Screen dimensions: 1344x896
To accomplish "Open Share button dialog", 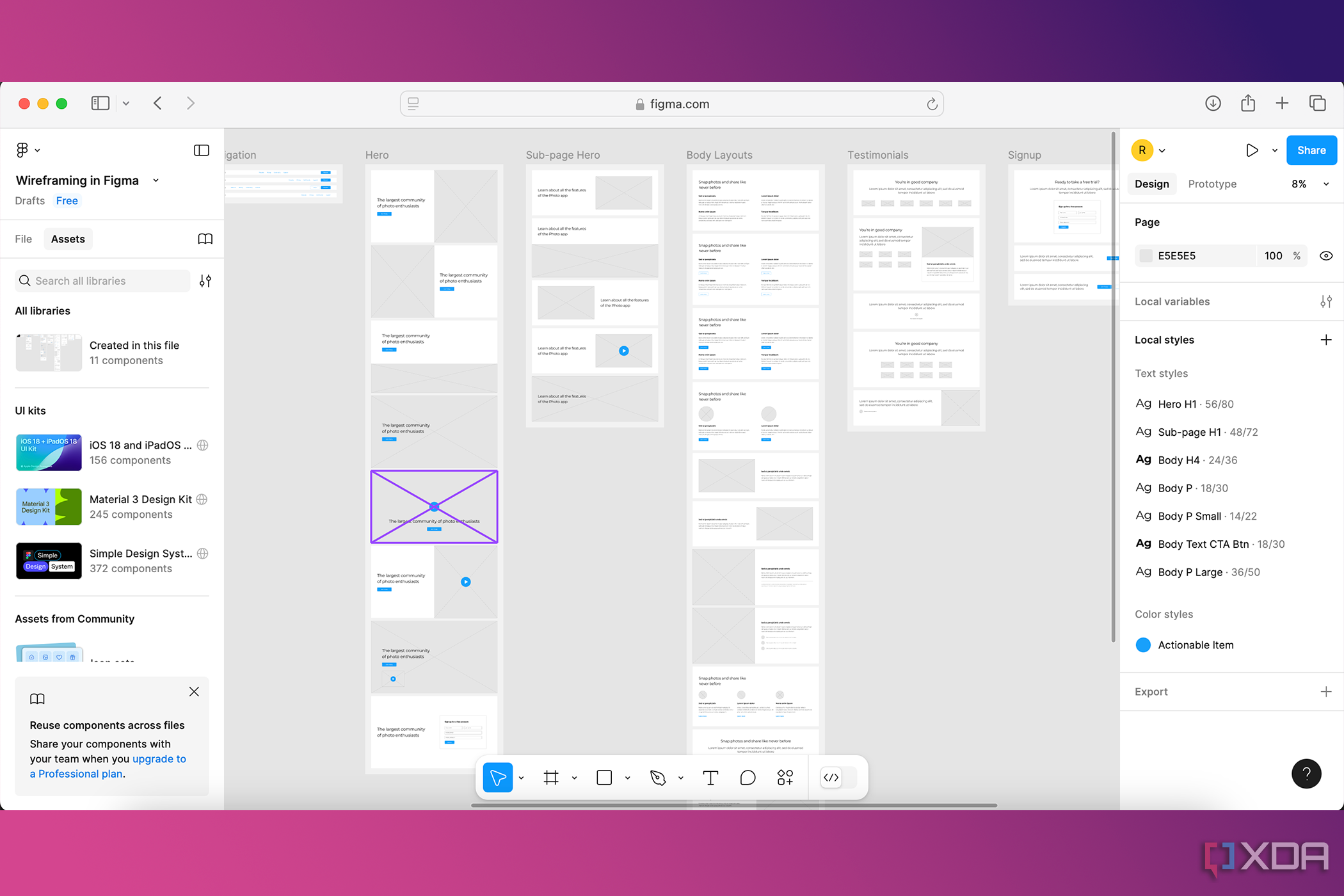I will point(1312,150).
